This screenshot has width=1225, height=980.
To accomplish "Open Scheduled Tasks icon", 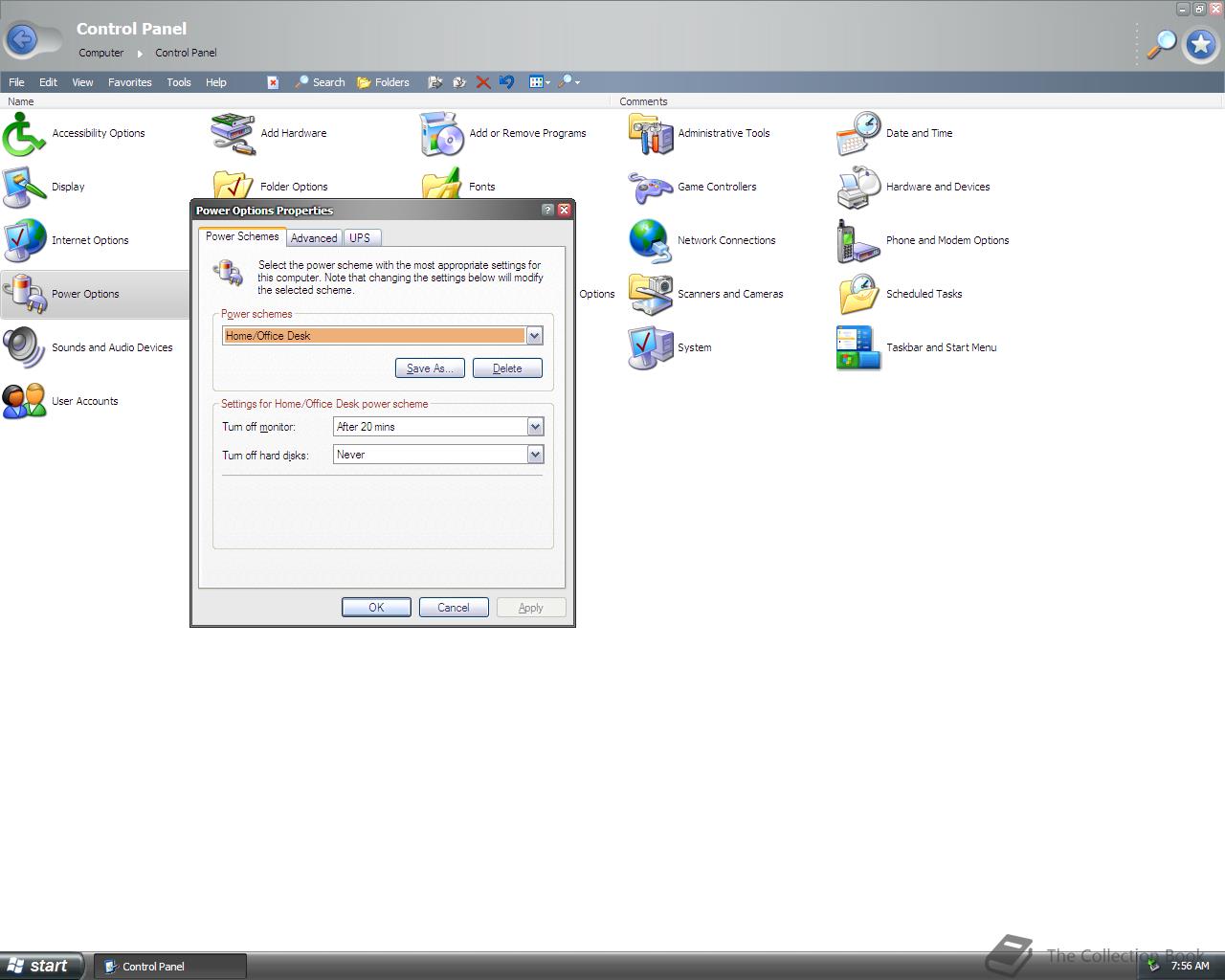I will coord(858,294).
